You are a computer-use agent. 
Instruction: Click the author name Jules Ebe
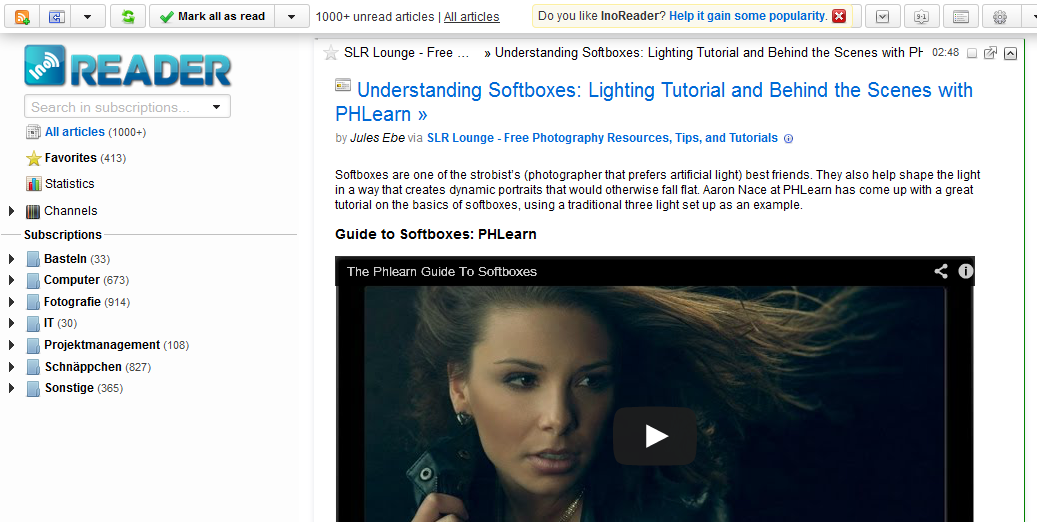point(377,138)
